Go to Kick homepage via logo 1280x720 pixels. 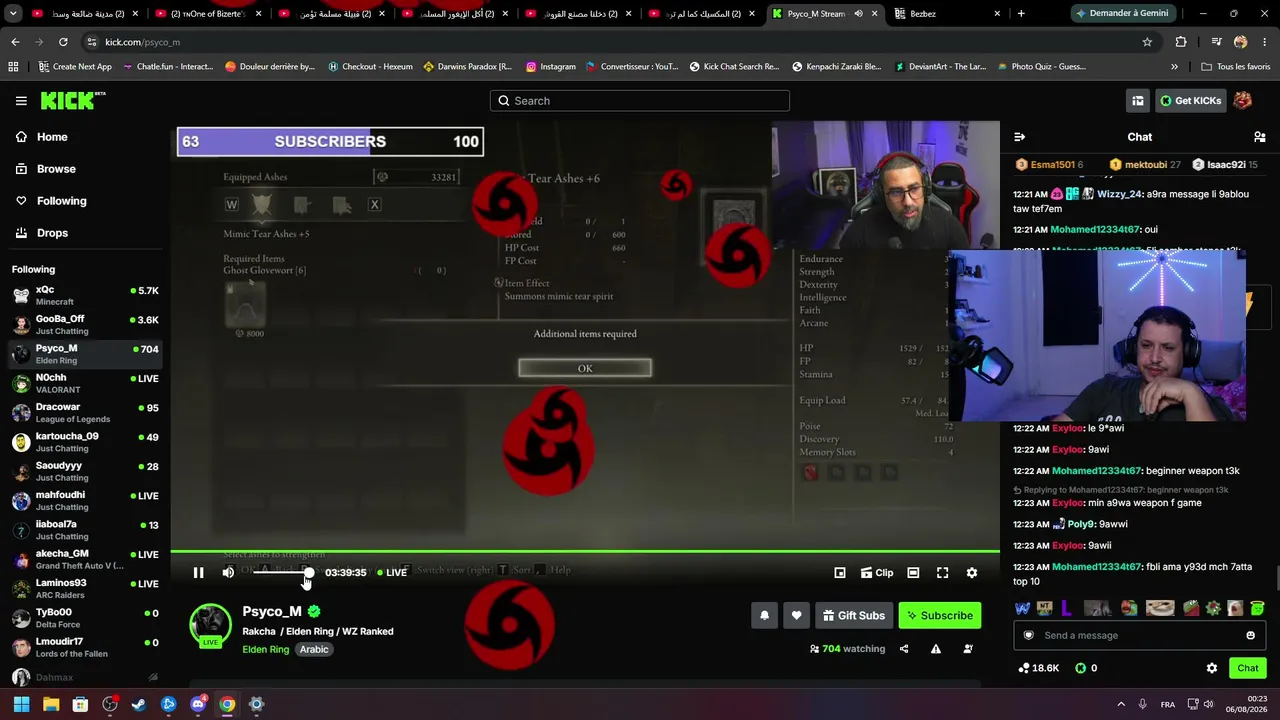click(x=73, y=100)
